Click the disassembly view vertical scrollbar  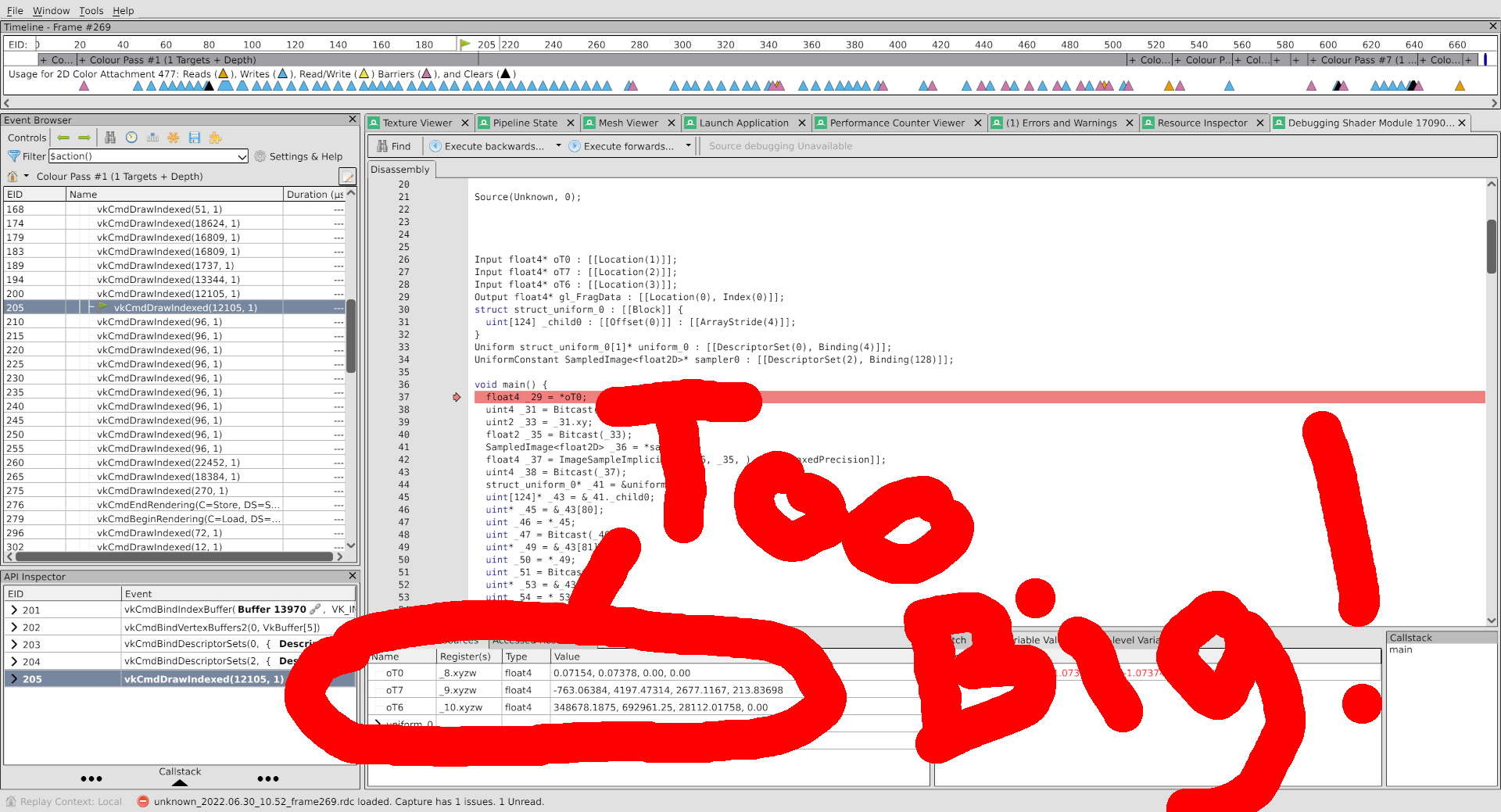click(x=1491, y=246)
